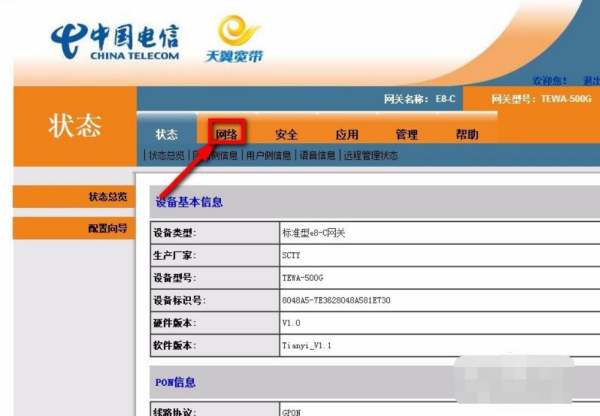
Task: Click the 退出 logout link
Action: 591,81
